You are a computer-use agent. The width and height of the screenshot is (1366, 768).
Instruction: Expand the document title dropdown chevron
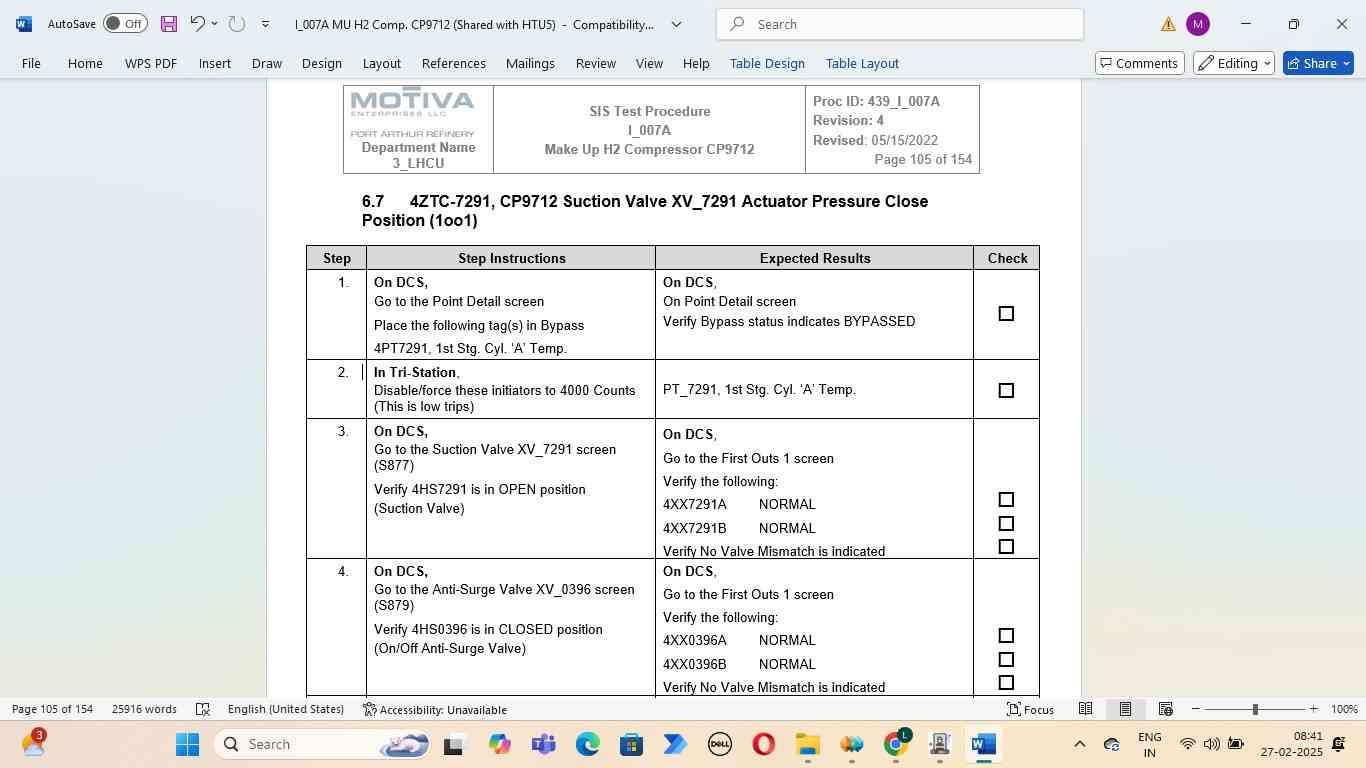pyautogui.click(x=676, y=24)
